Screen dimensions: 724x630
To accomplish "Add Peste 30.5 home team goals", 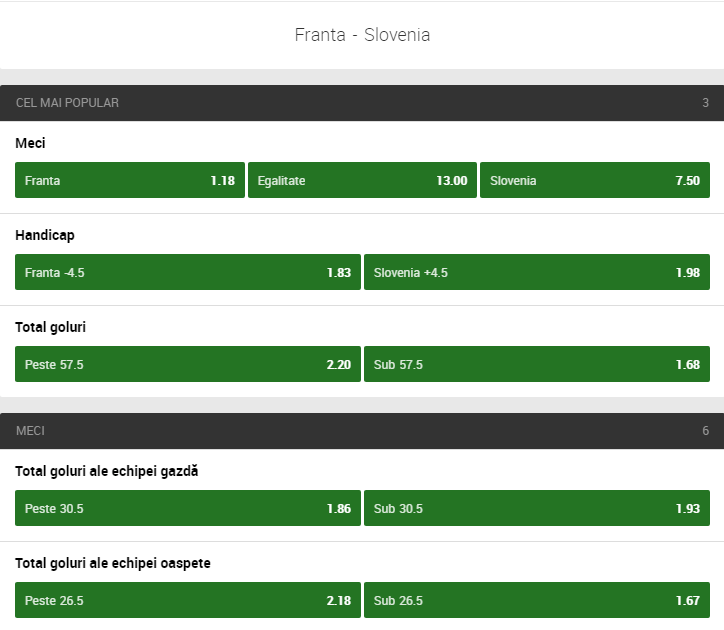I will pos(188,508).
